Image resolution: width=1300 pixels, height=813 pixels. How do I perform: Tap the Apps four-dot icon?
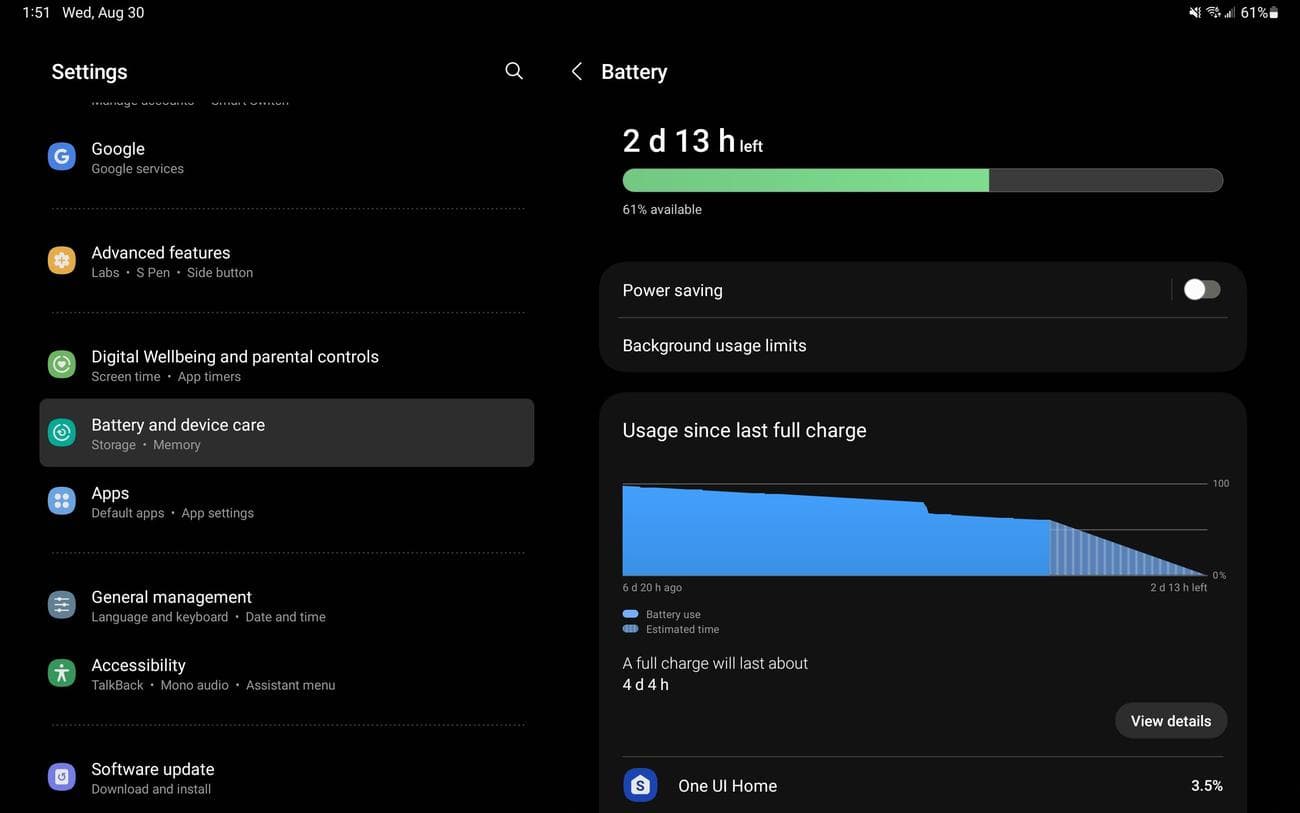click(62, 501)
